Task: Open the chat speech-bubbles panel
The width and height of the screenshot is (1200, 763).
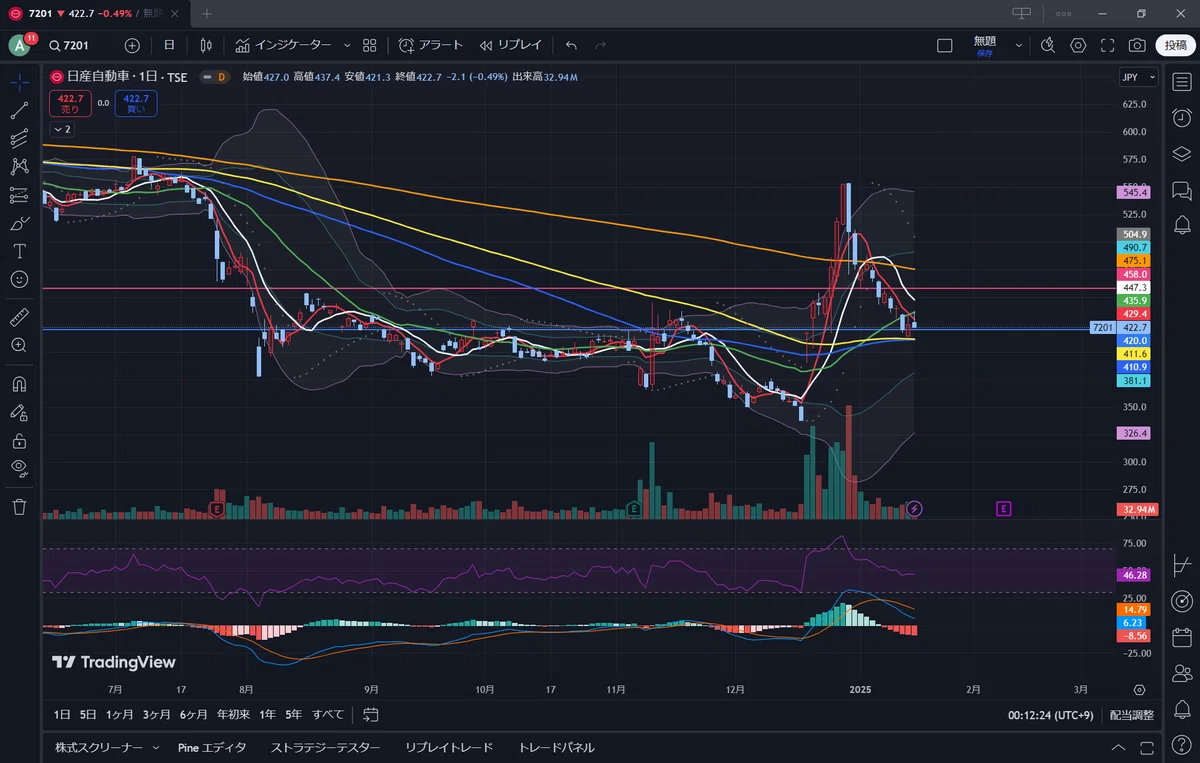Action: 1182,190
